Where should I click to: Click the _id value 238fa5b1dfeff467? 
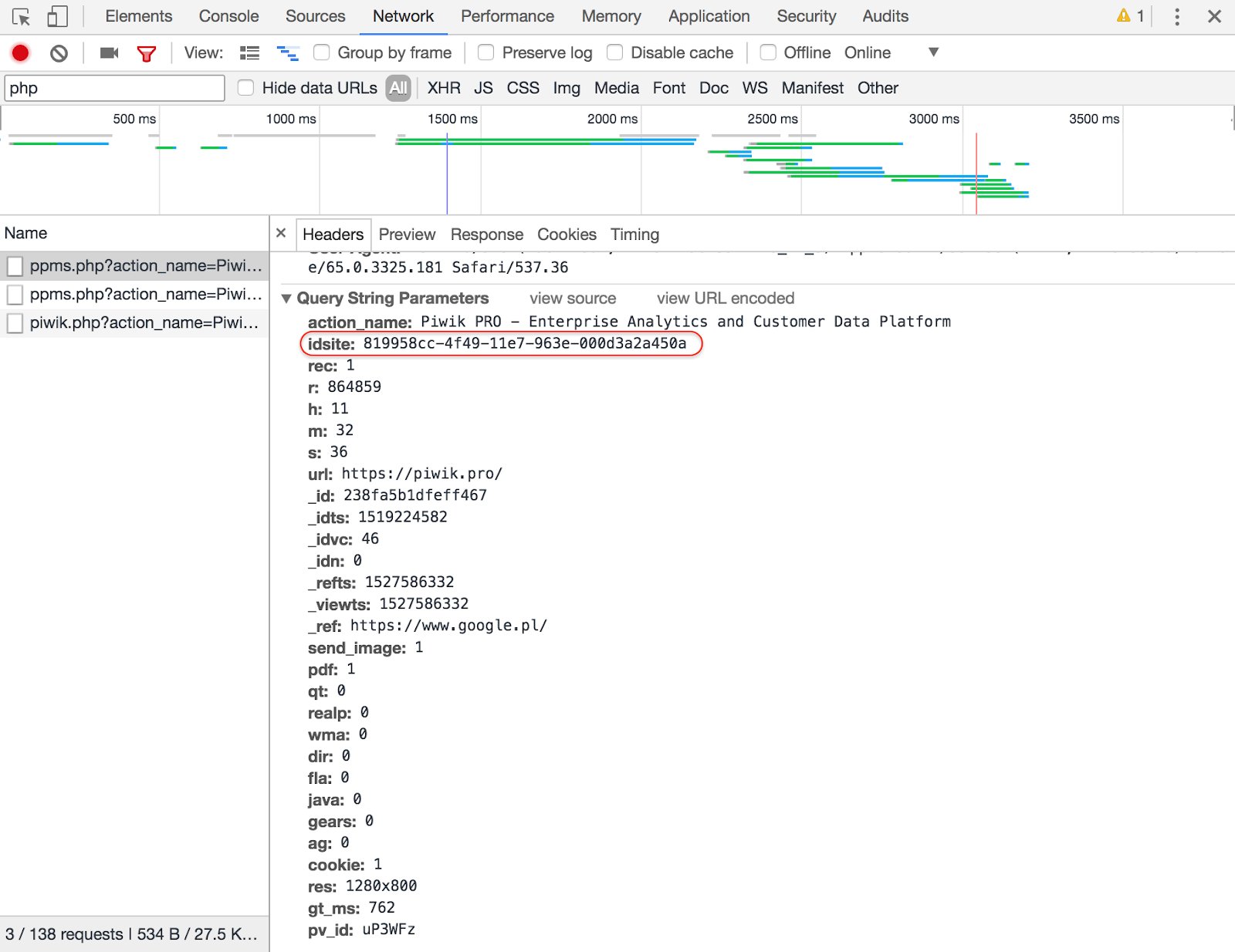[x=415, y=495]
